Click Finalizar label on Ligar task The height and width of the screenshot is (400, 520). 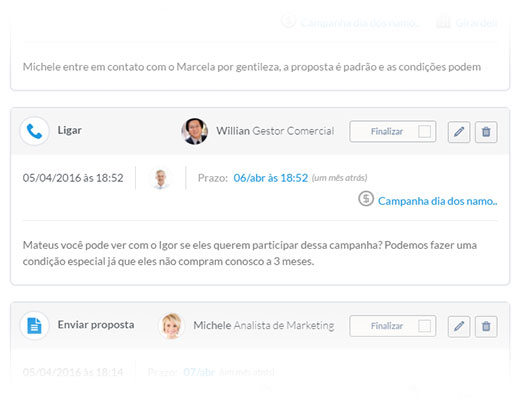(387, 132)
